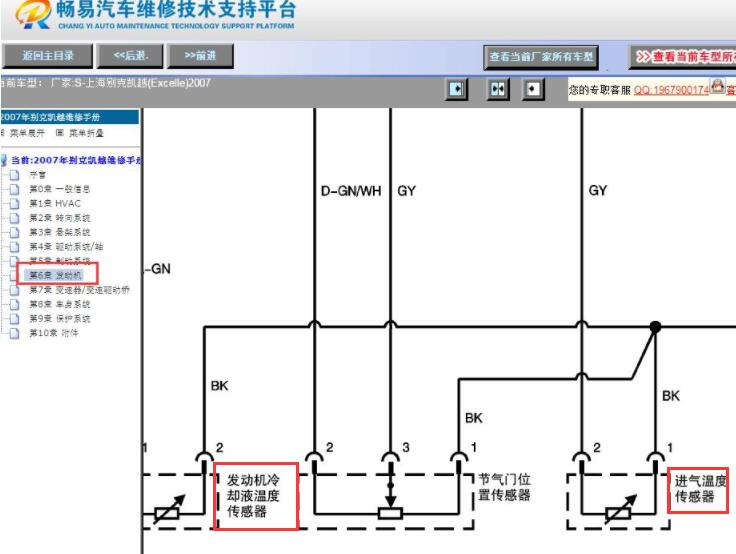Click the left-panel-only layout icon
The image size is (736, 554).
pos(456,89)
